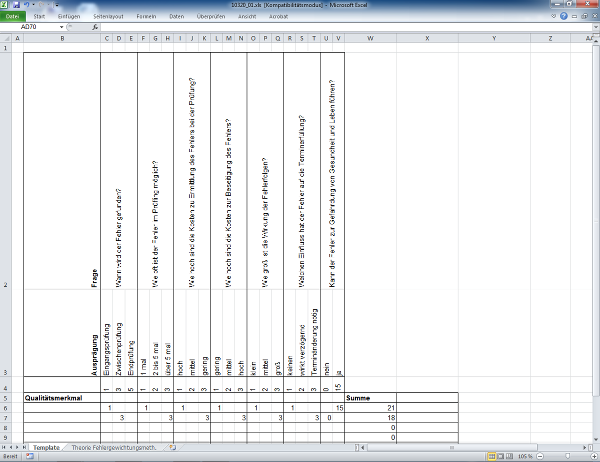Expand the Name Box dropdown arrow
This screenshot has height=462, width=600.
click(x=63, y=27)
